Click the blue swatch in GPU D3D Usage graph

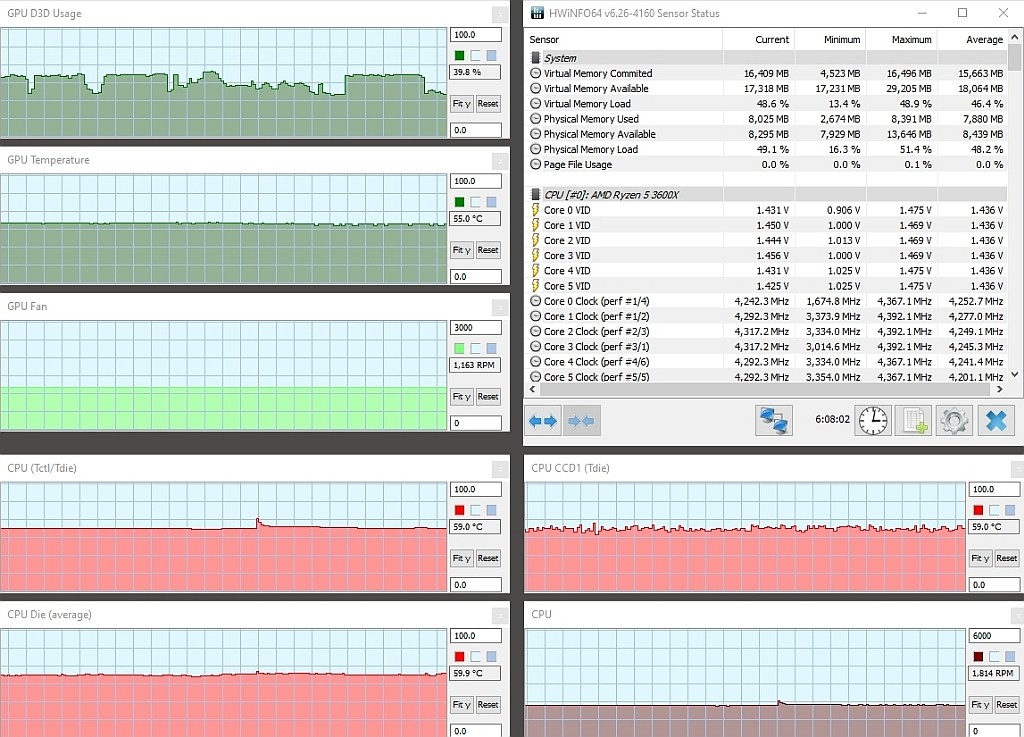[x=491, y=55]
